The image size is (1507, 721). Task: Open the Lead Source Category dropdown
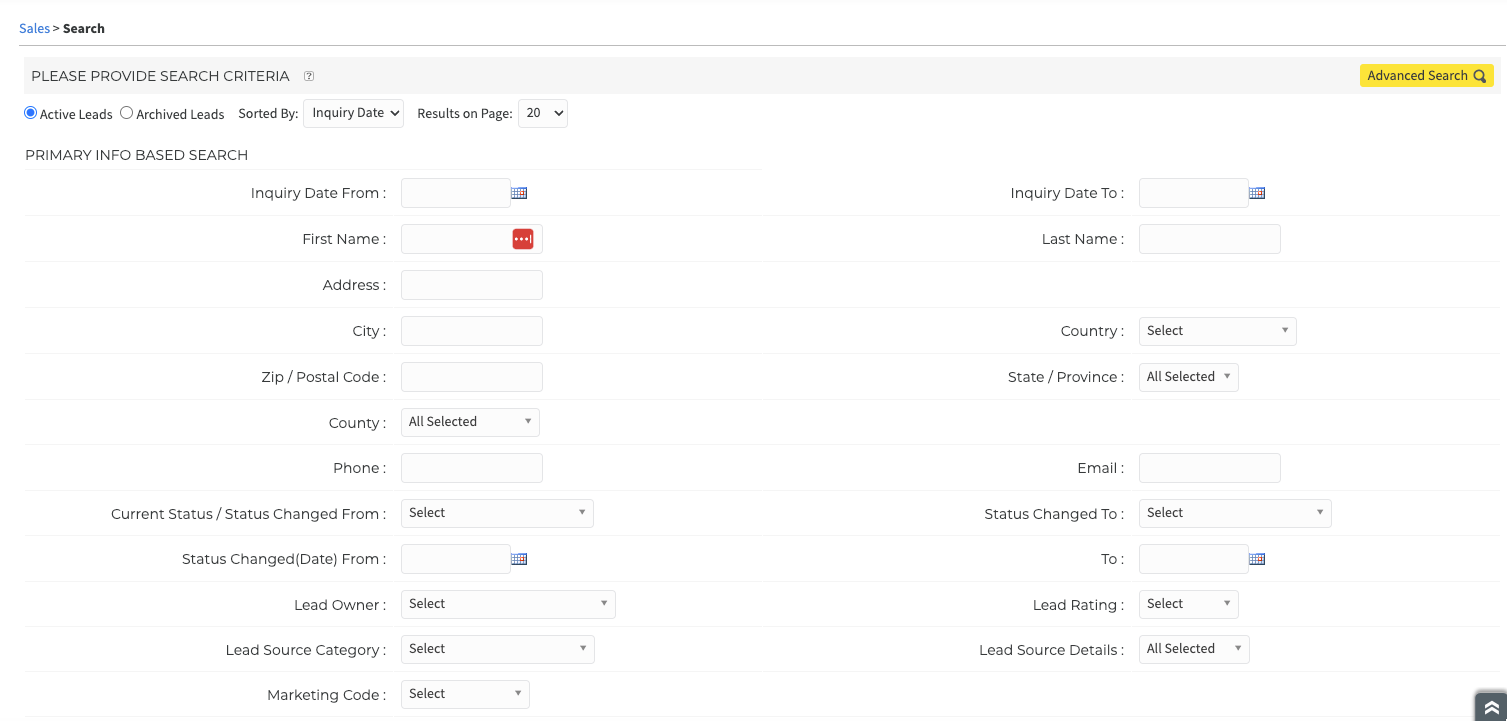497,649
